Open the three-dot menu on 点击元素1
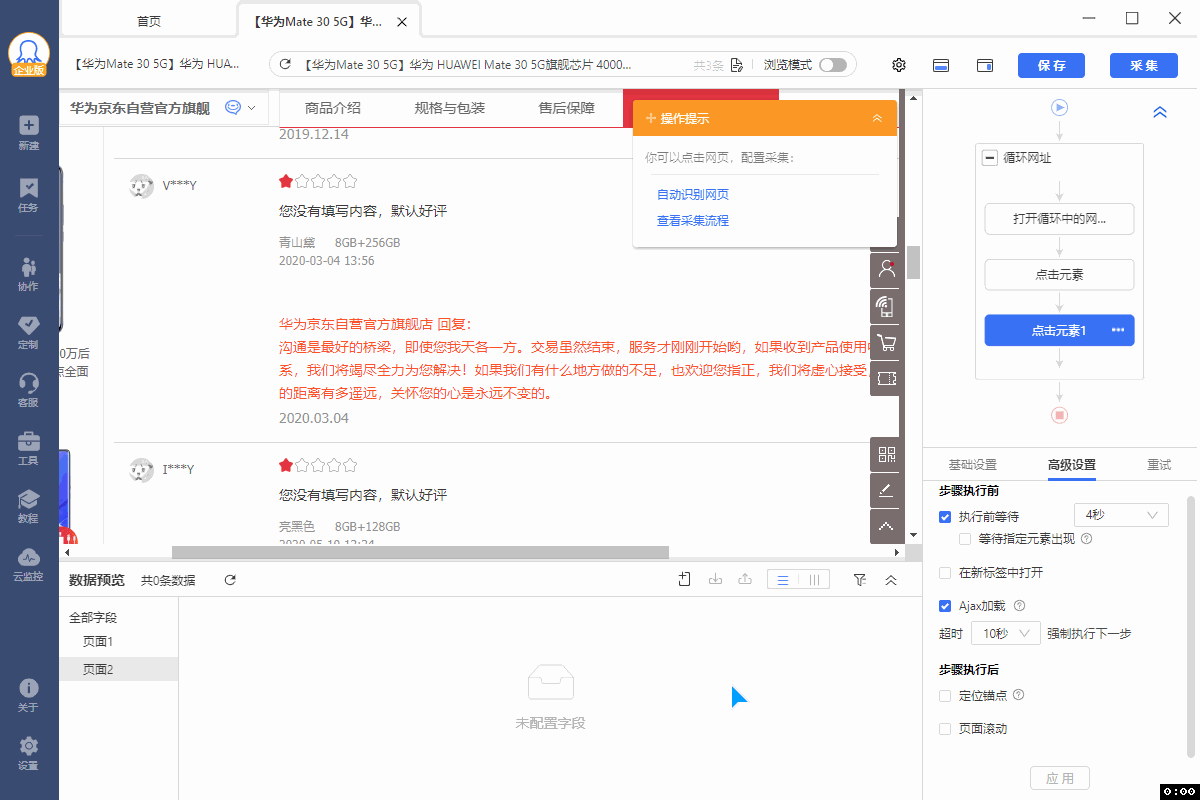This screenshot has height=800, width=1200. pyautogui.click(x=1118, y=331)
